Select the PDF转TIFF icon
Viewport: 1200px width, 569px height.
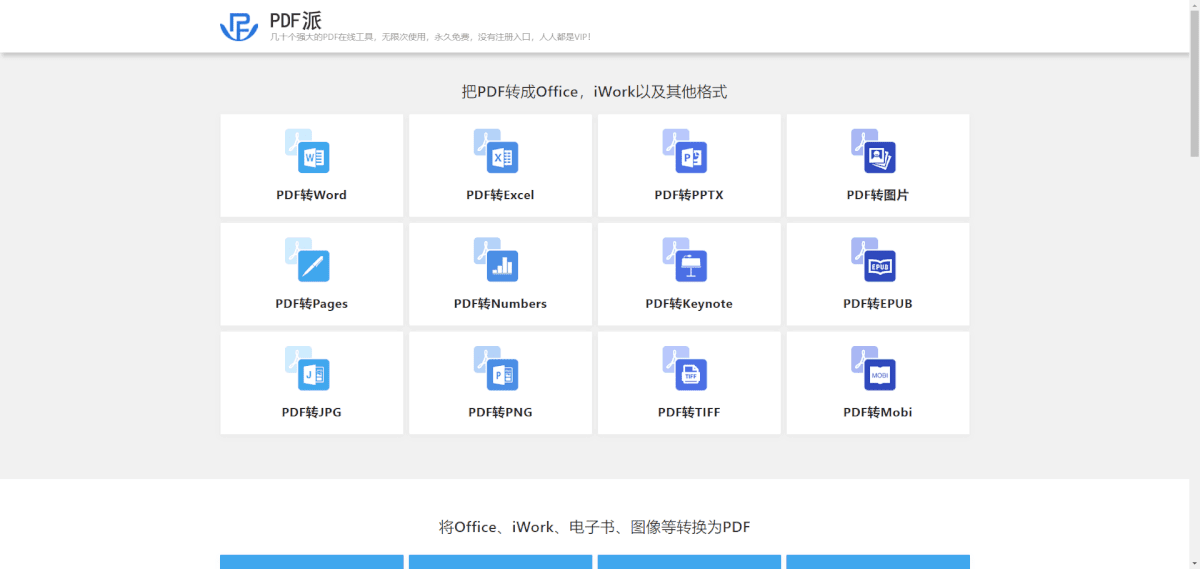(x=686, y=370)
